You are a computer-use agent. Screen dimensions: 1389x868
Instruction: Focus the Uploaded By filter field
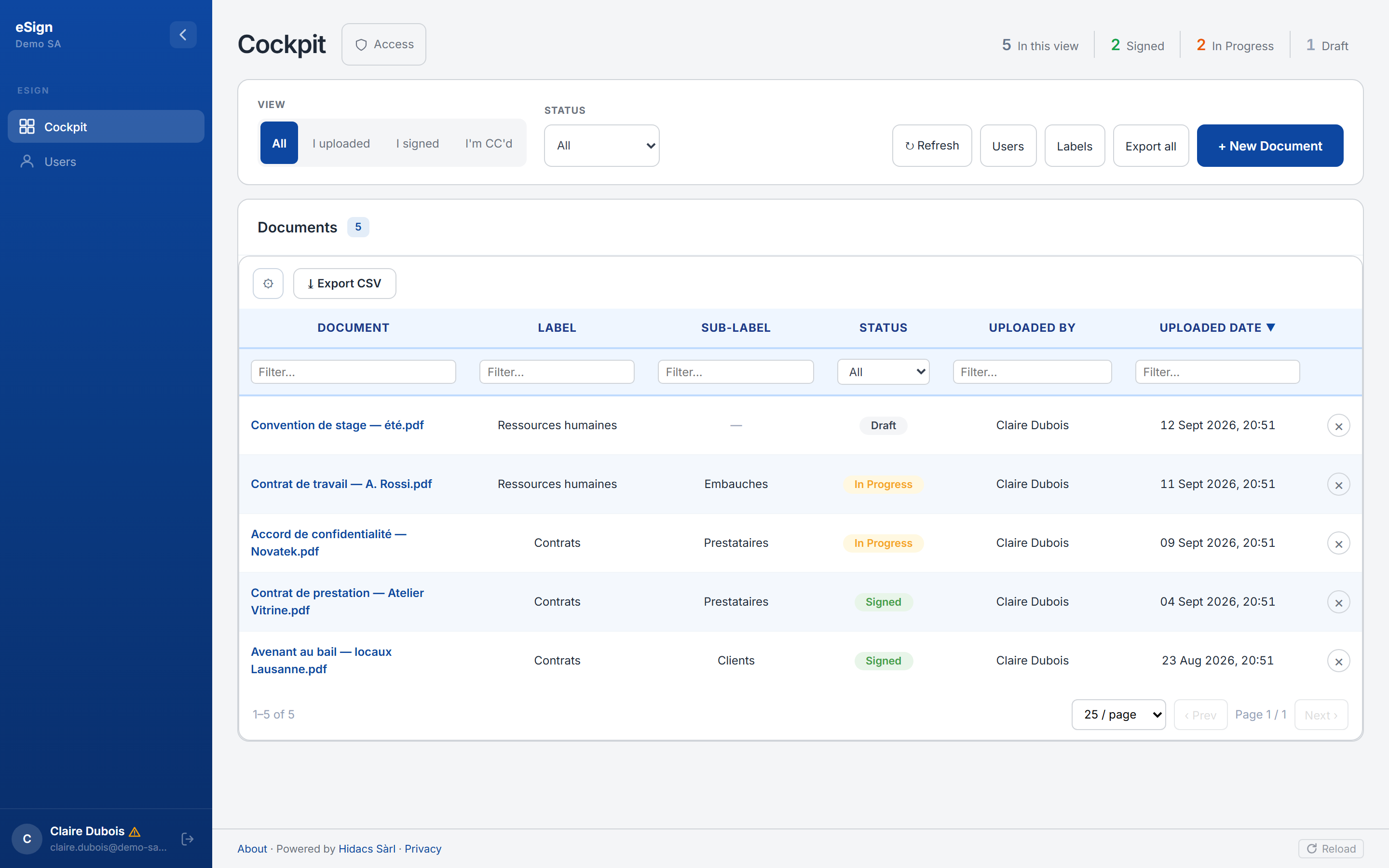(1032, 372)
